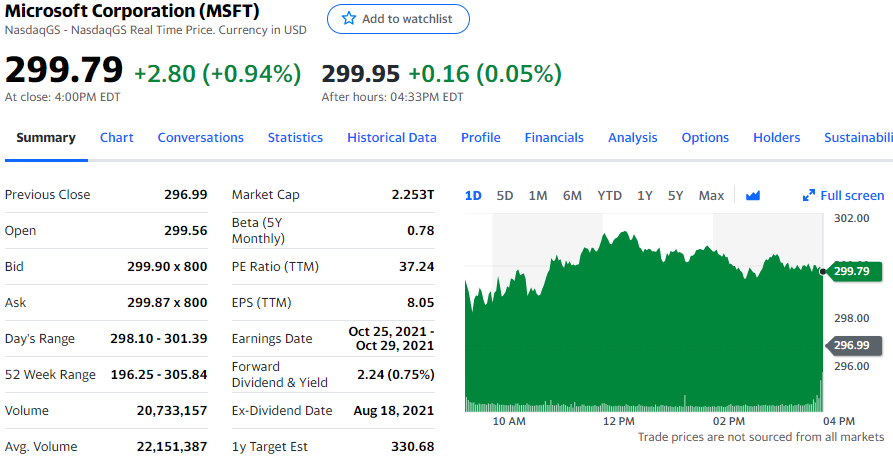This screenshot has height=461, width=893.
Task: Click the Ex-Dividend Date Aug 18, 2021
Action: pyautogui.click(x=394, y=410)
